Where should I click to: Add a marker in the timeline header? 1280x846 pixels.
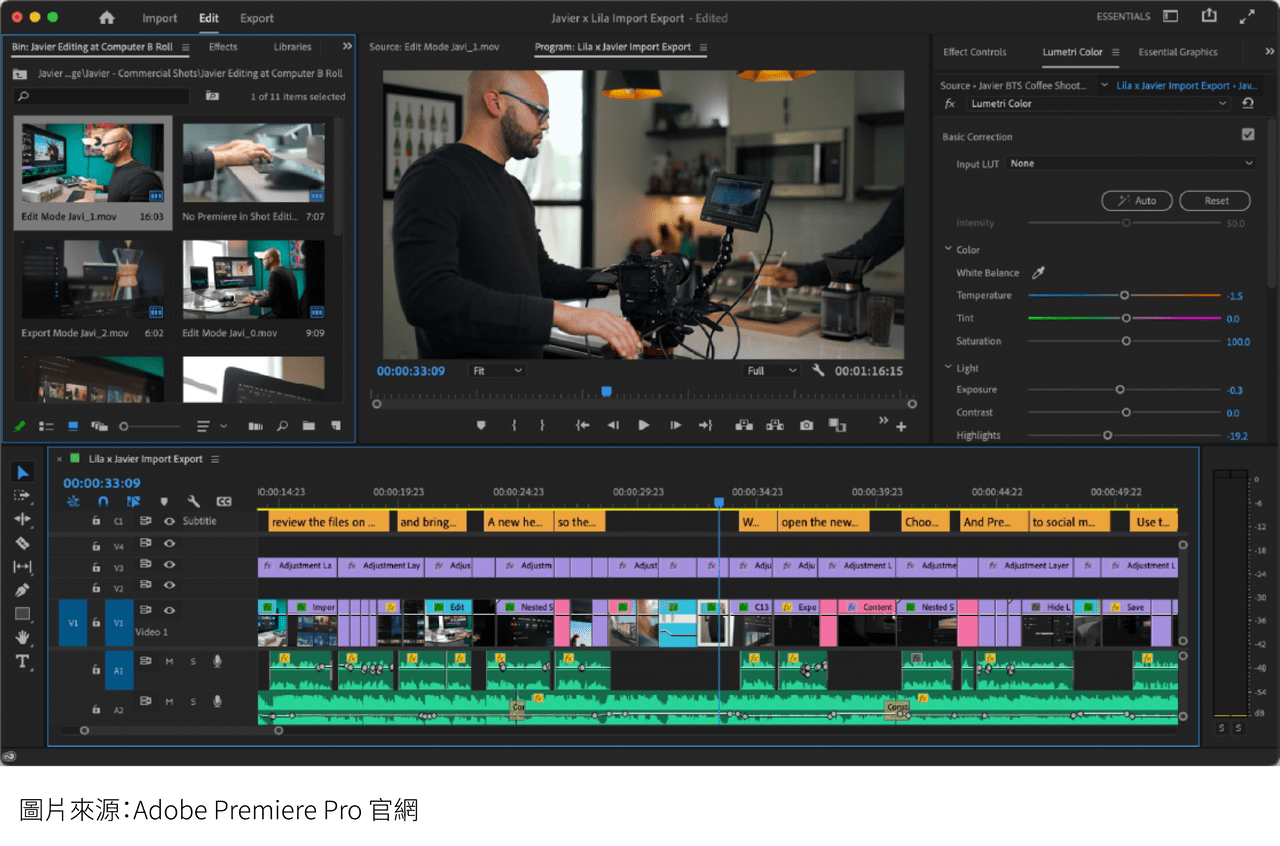164,502
